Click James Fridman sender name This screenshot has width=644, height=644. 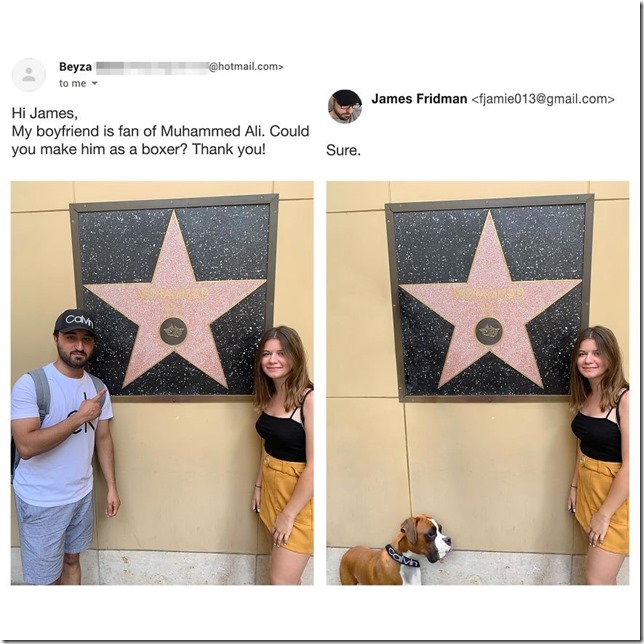coord(419,99)
